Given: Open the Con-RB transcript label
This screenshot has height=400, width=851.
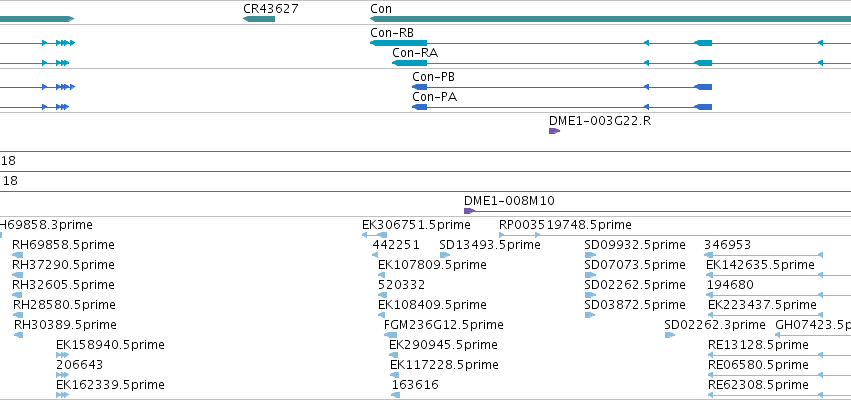Looking at the screenshot, I should click(x=392, y=33).
